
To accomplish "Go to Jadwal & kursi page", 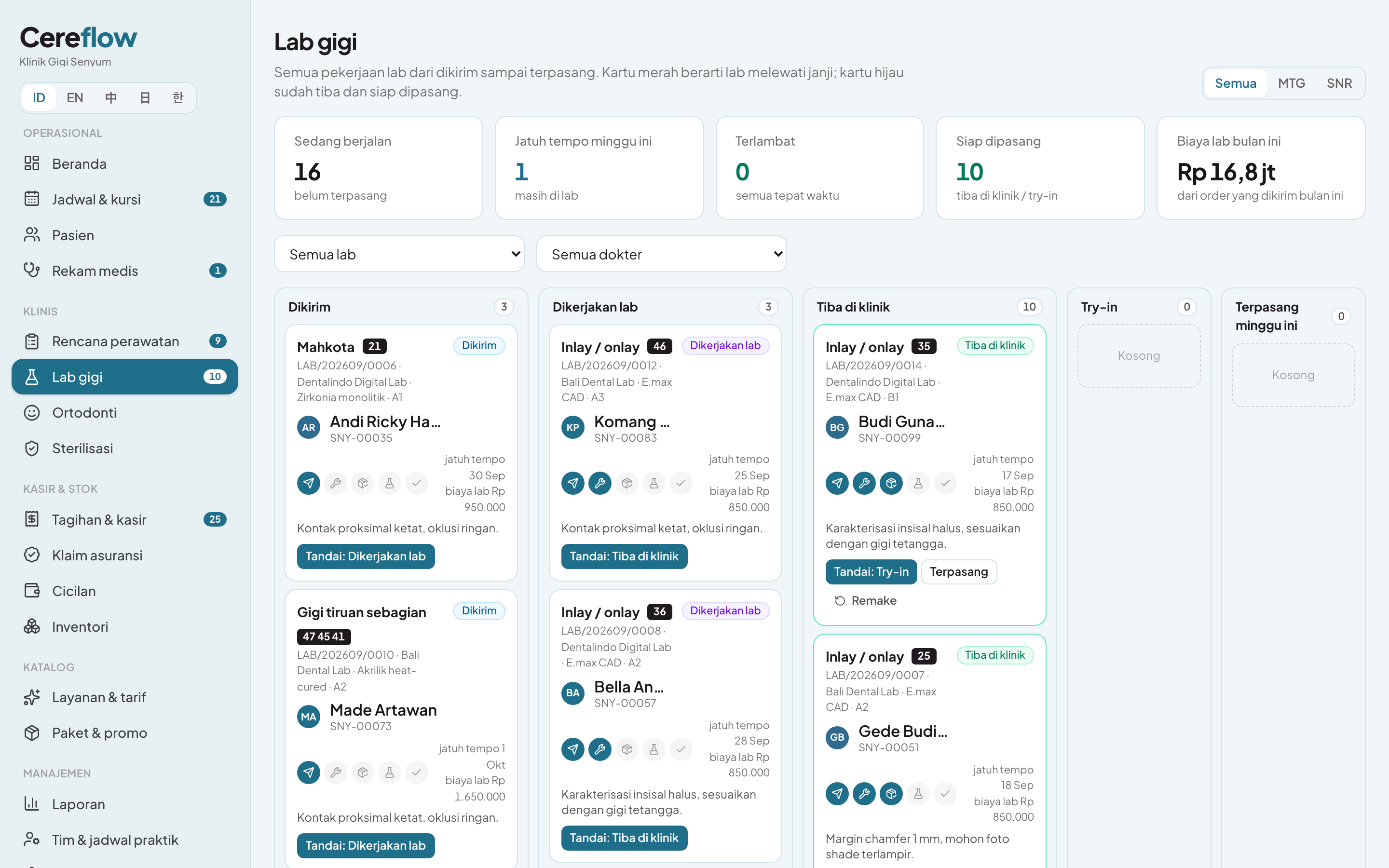I will point(124,199).
